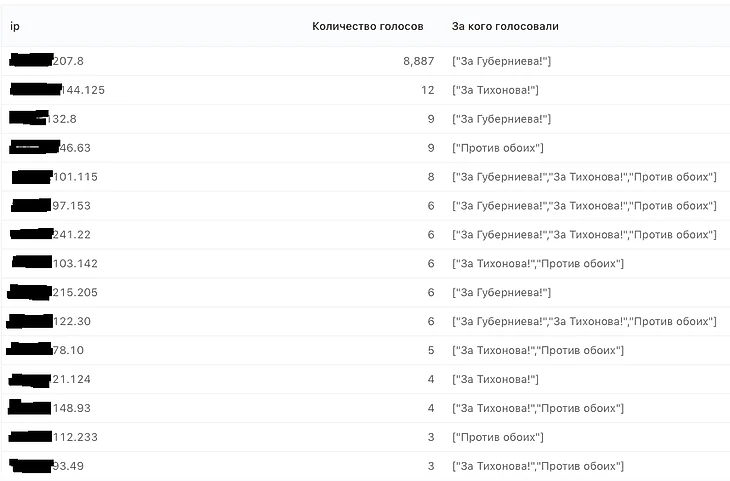Click the vote count cell showing 8
This screenshot has width=730, height=481.
tap(430, 177)
